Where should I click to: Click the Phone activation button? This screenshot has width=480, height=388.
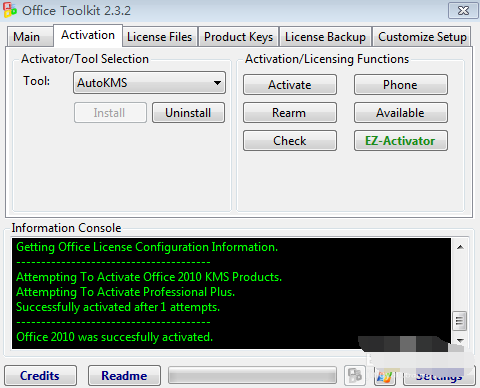(x=400, y=85)
